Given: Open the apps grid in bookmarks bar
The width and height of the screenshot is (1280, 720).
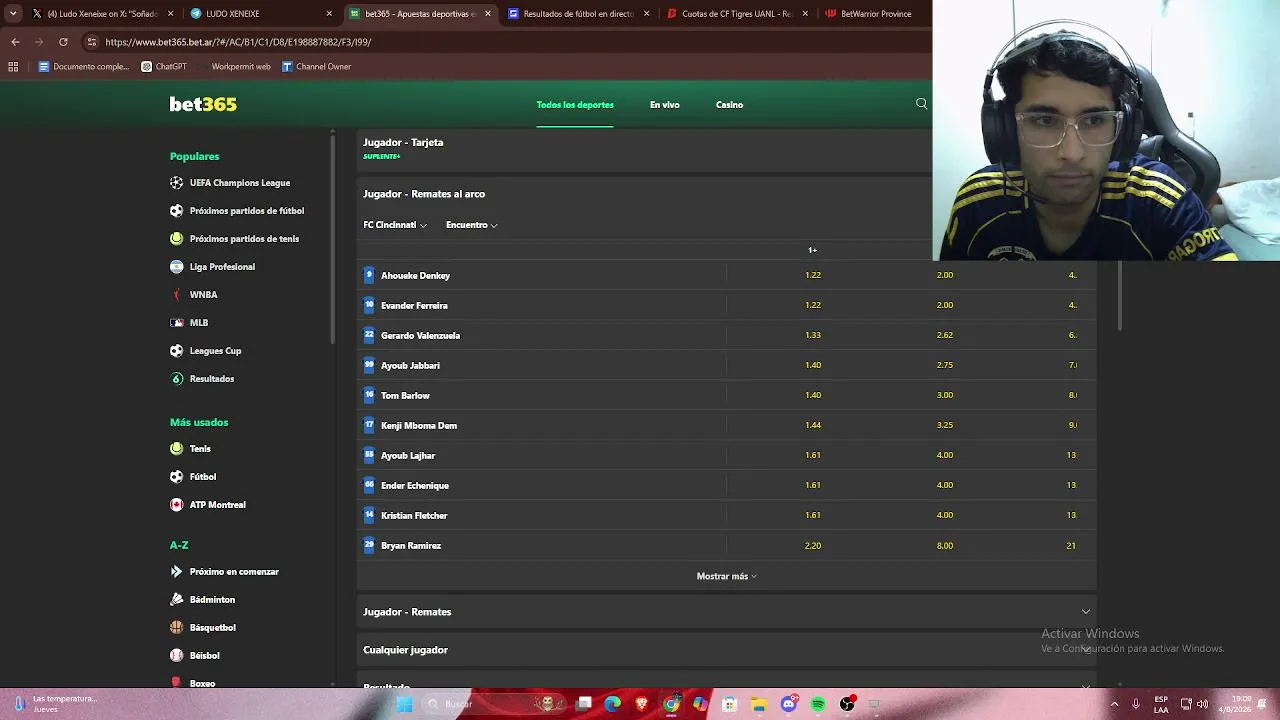Looking at the screenshot, I should pos(13,67).
